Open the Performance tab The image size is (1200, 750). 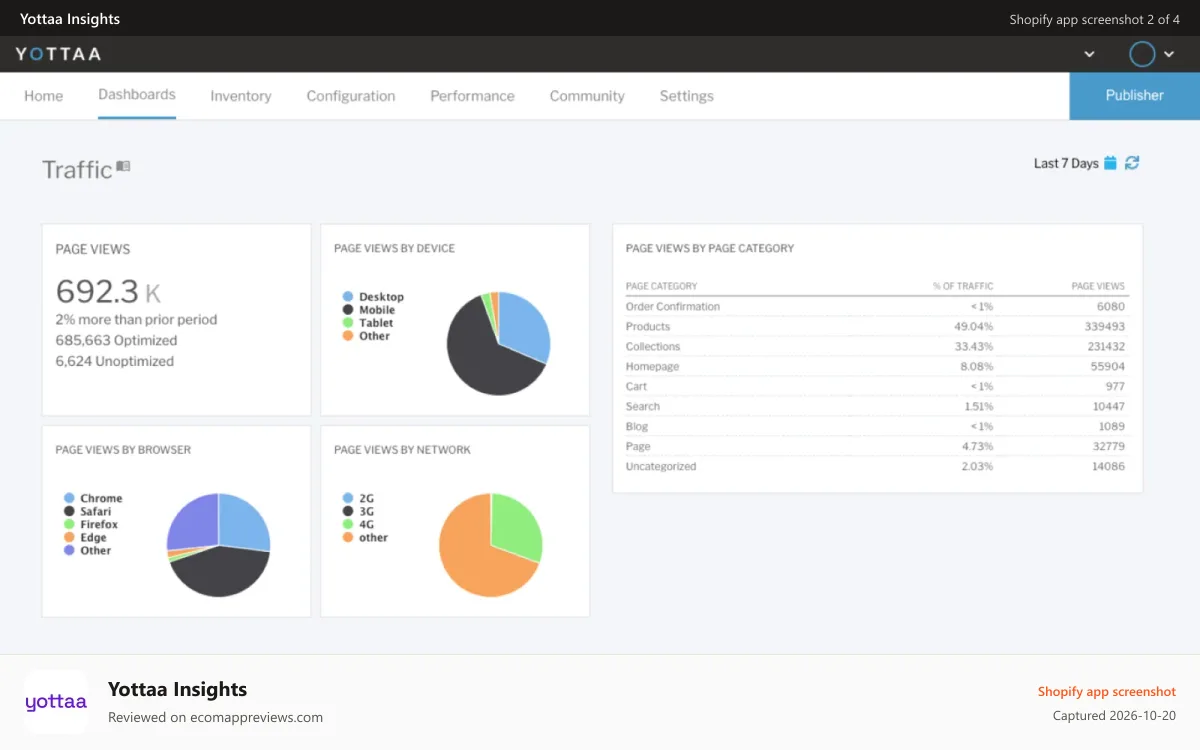[472, 96]
